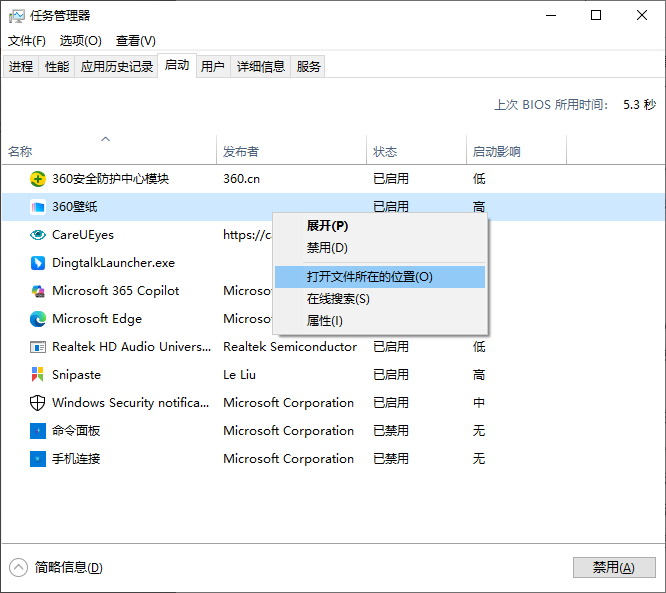Minimize the 任务管理器 window
Screen dimensions: 666x593
(x=551, y=16)
